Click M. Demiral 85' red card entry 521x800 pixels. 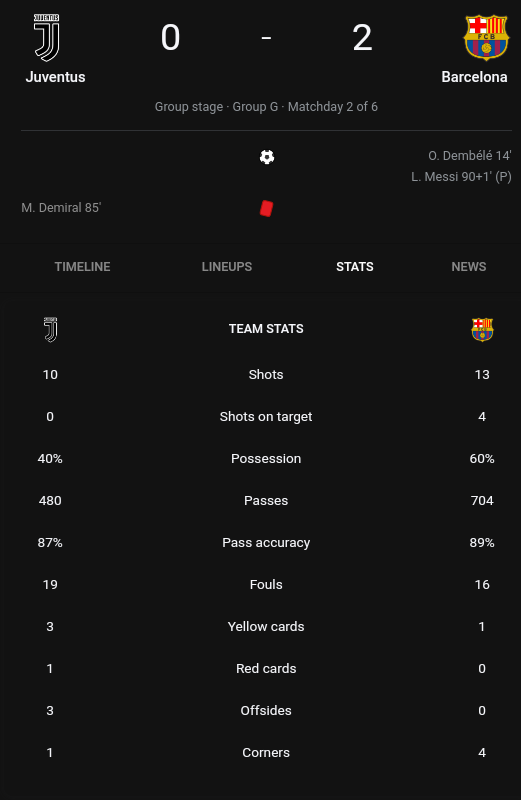tap(61, 208)
